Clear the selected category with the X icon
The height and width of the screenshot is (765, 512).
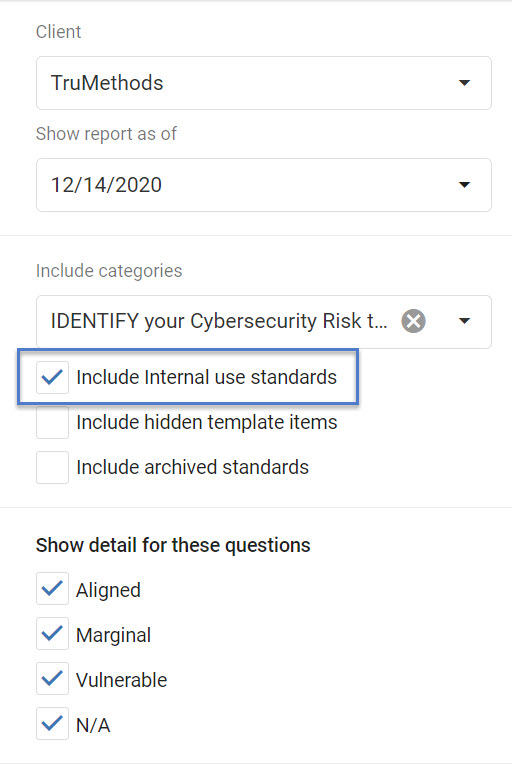(x=413, y=322)
